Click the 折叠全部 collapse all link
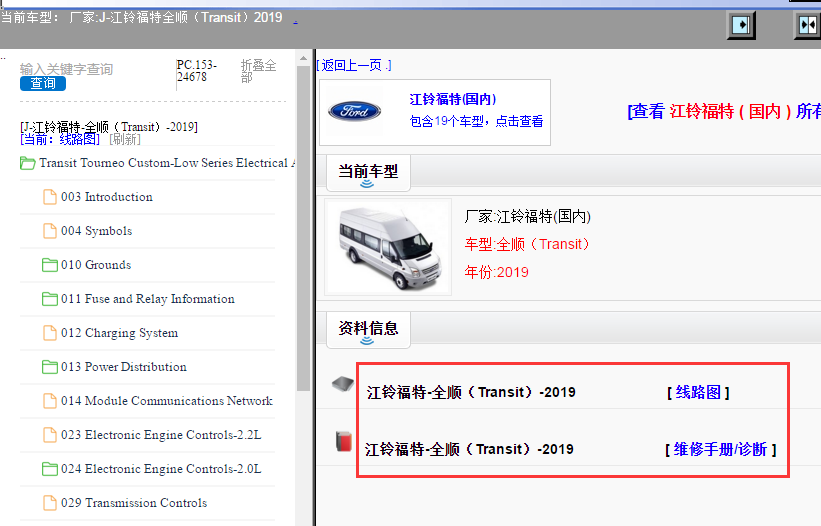The width and height of the screenshot is (821, 526). pos(258,71)
